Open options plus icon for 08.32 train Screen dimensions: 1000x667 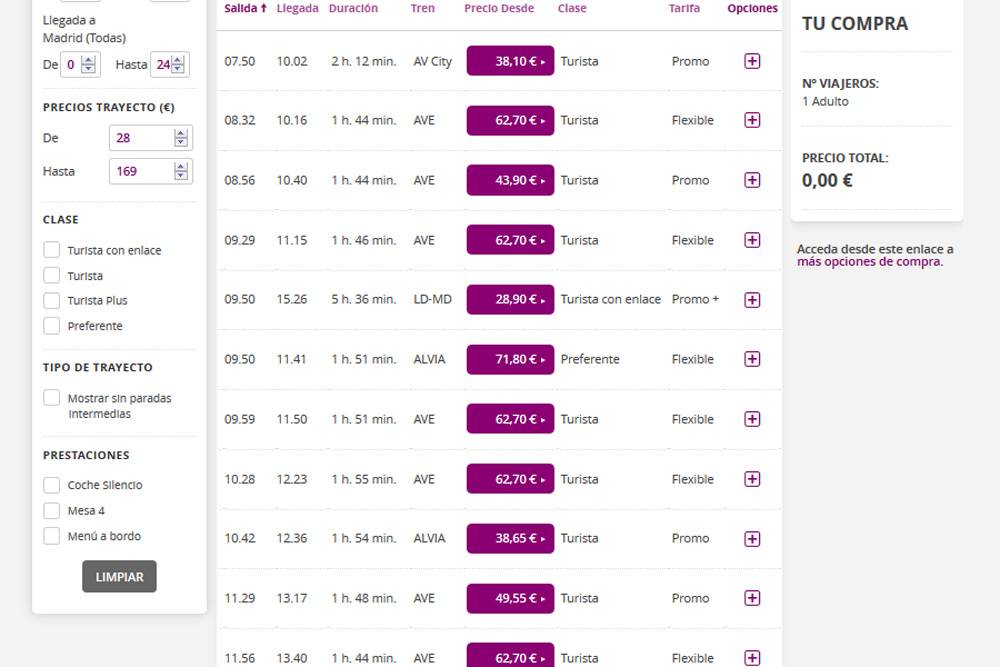752,120
